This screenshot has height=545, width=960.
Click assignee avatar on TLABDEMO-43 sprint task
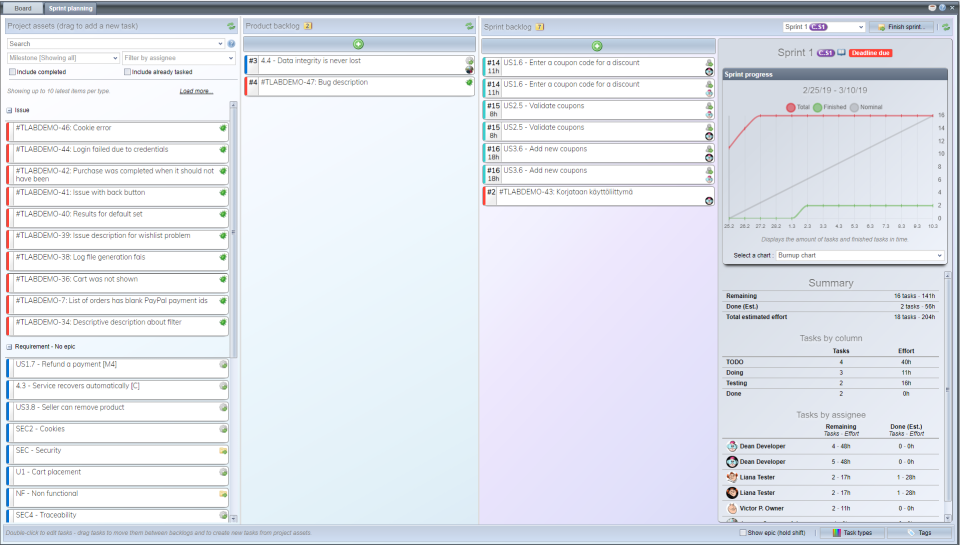pos(709,201)
